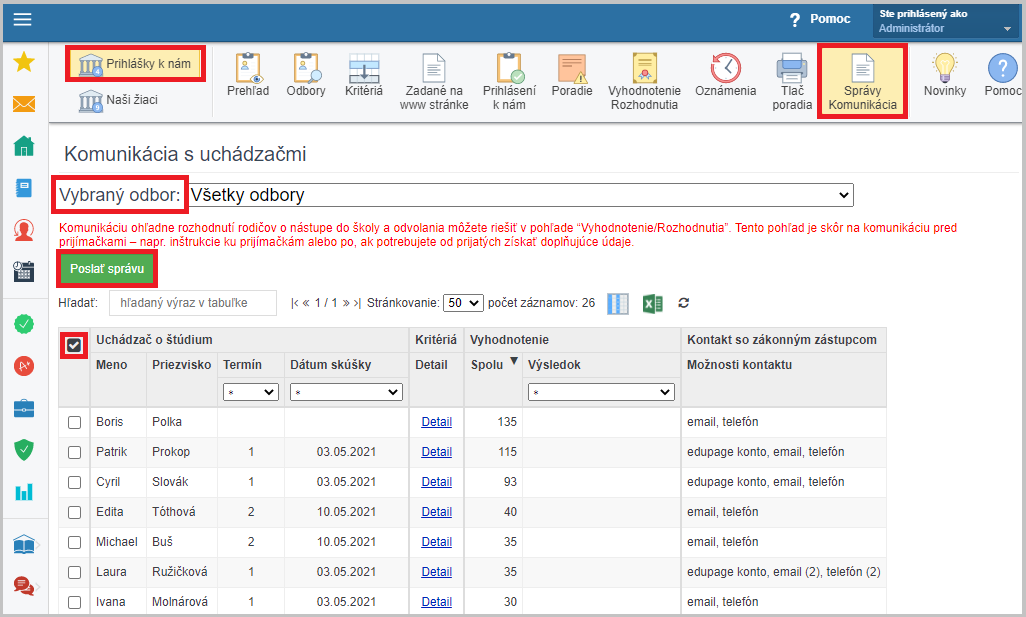Viewport: 1026px width, 617px height.
Task: Tick the checkbox for Ivana Molnárová
Action: (x=75, y=603)
